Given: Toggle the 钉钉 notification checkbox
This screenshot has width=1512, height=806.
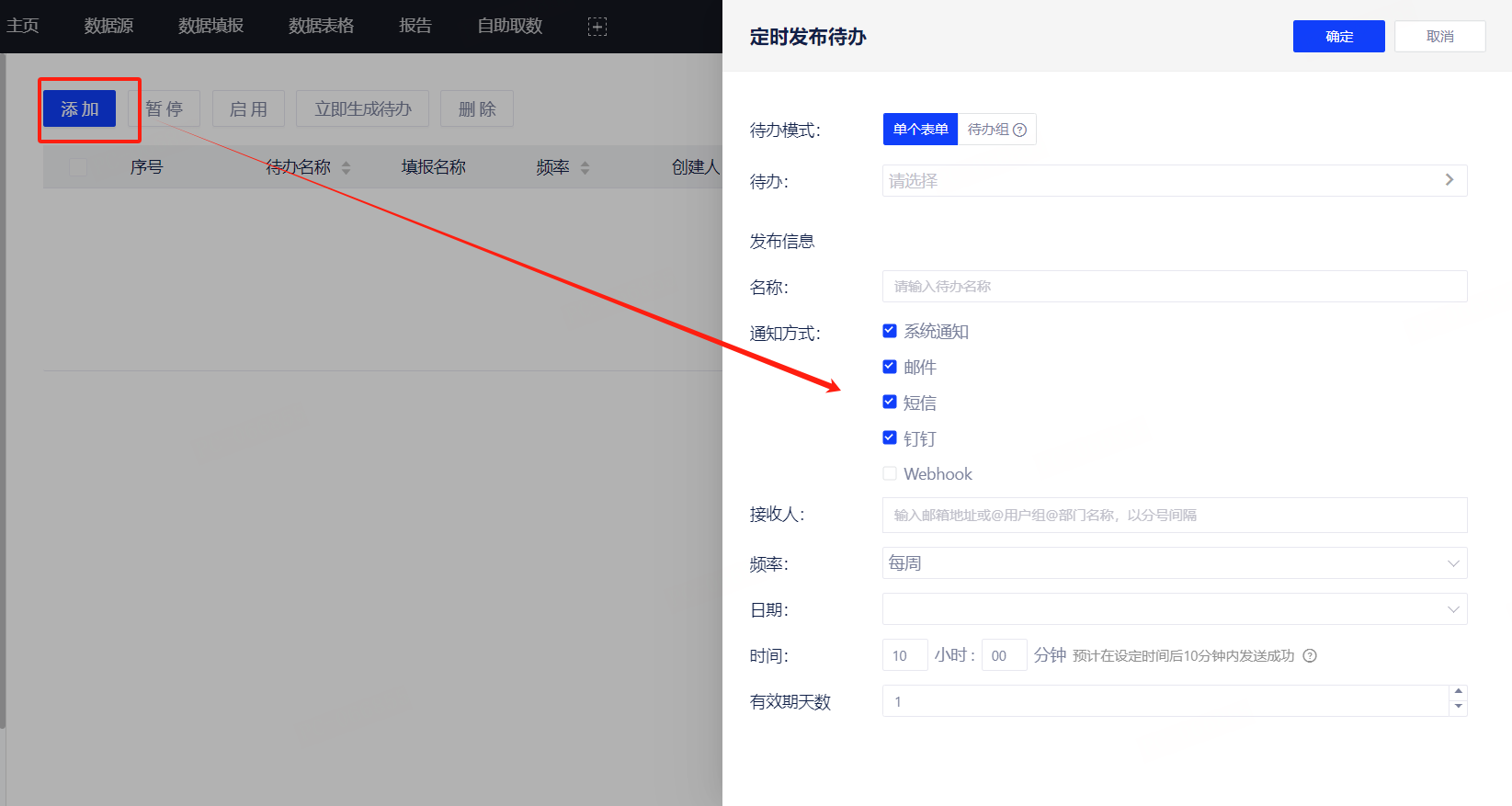Looking at the screenshot, I should click(x=890, y=437).
